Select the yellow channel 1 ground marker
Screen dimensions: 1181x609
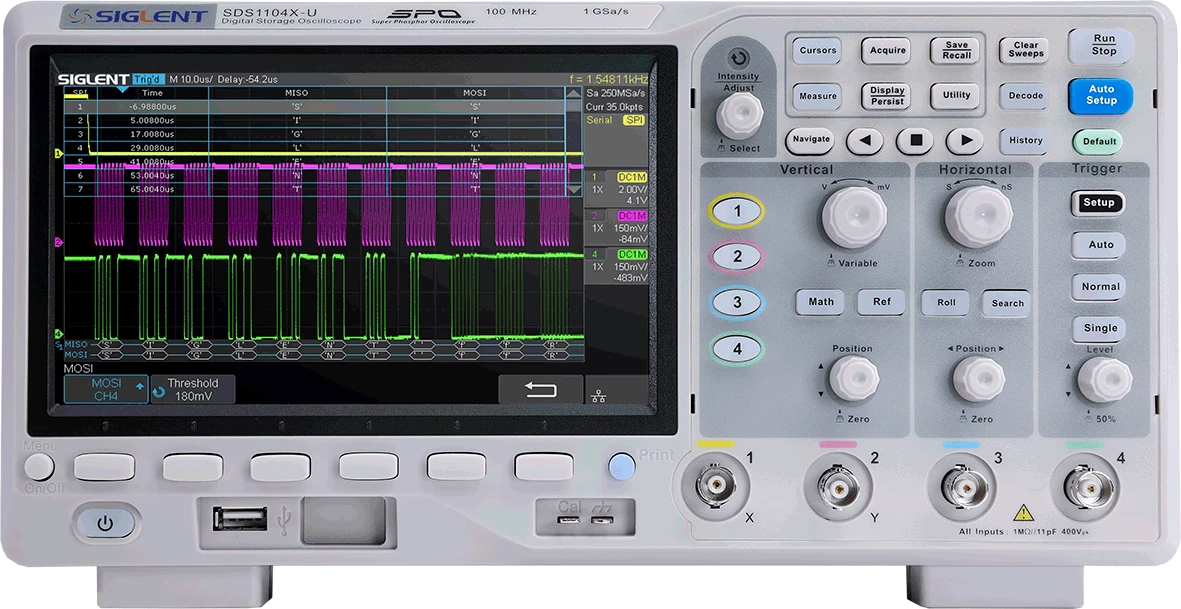[58, 154]
